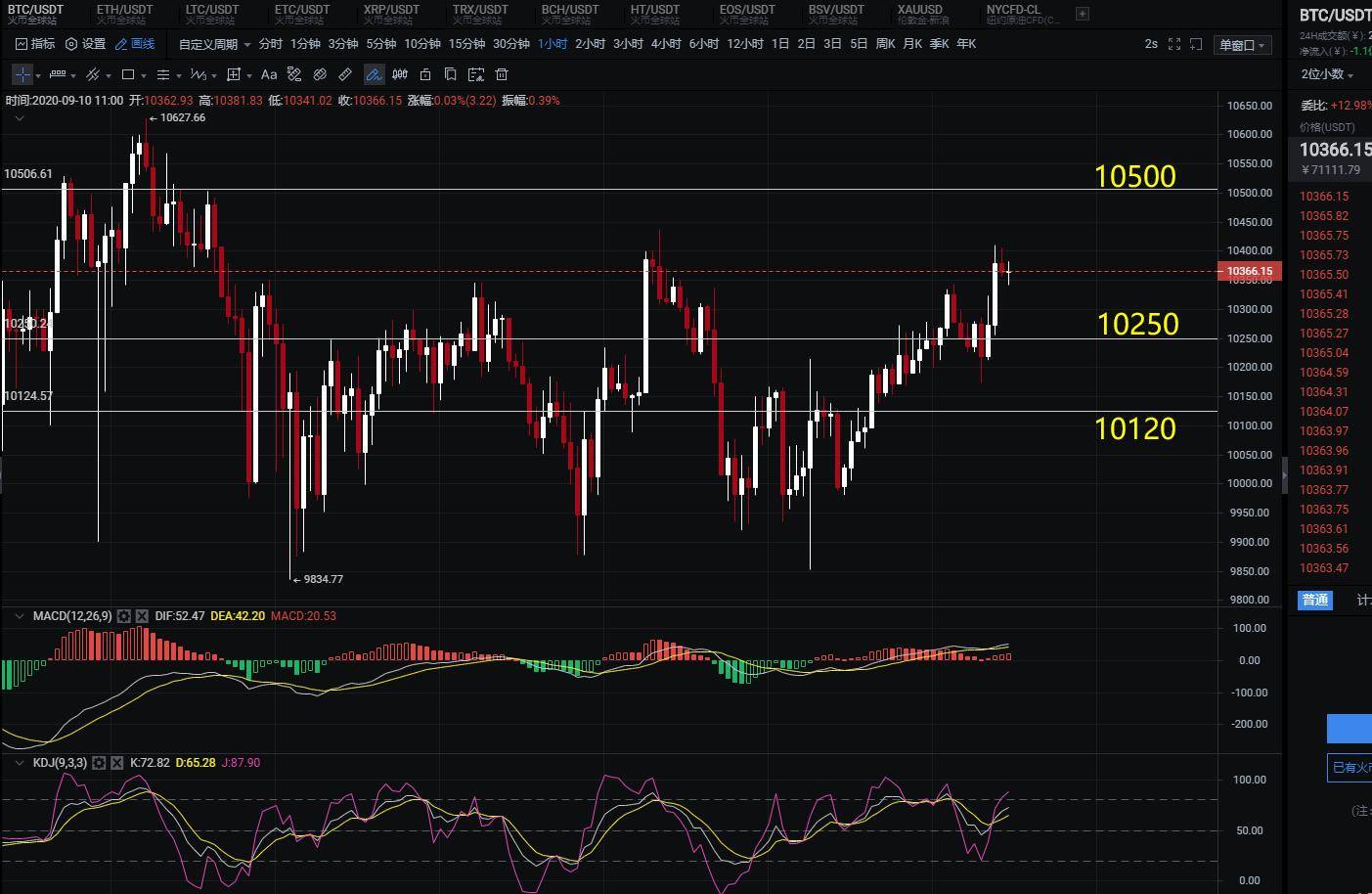Select the 4小时 timeframe
This screenshot has width=1372, height=894.
666,44
